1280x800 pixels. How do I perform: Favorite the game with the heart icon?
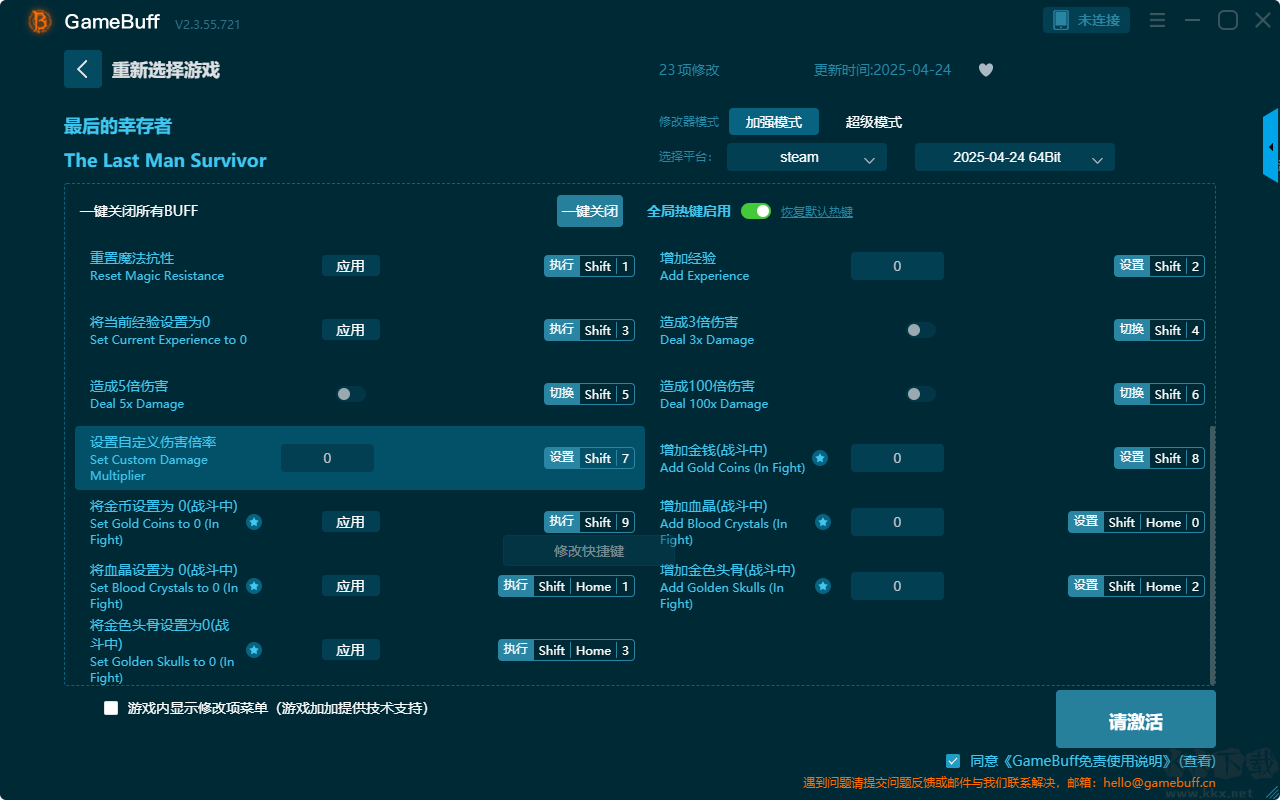coord(986,70)
